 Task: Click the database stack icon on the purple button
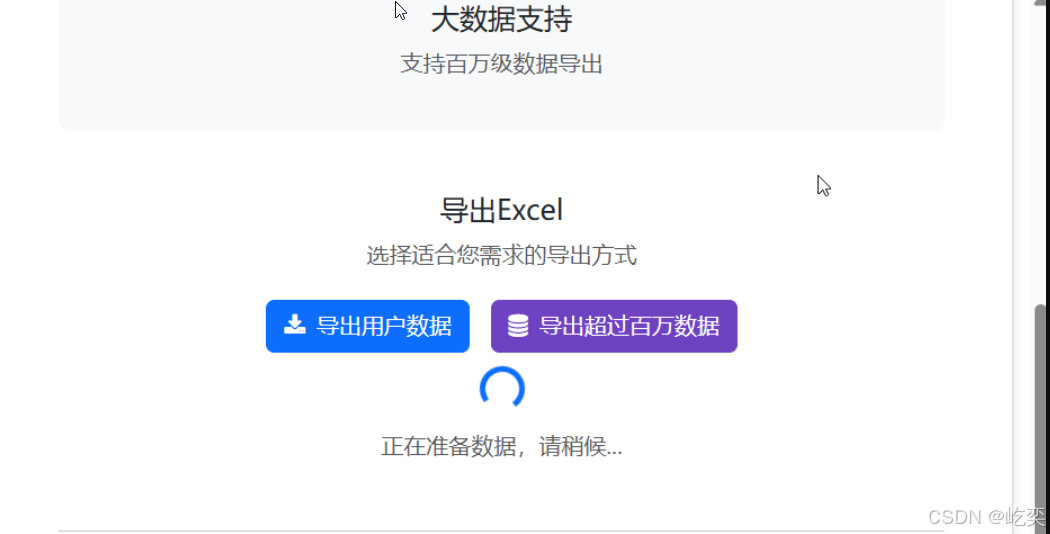(x=518, y=326)
